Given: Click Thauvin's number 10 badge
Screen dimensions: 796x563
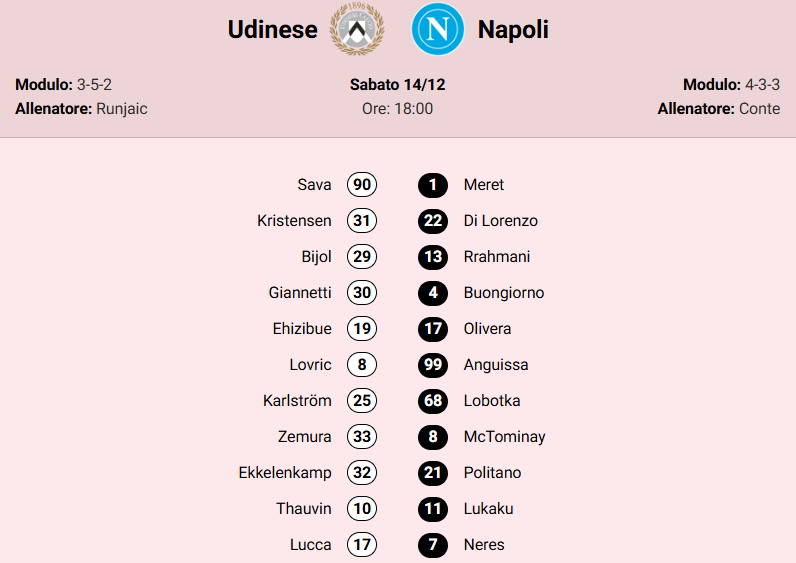Looking at the screenshot, I should click(362, 509).
